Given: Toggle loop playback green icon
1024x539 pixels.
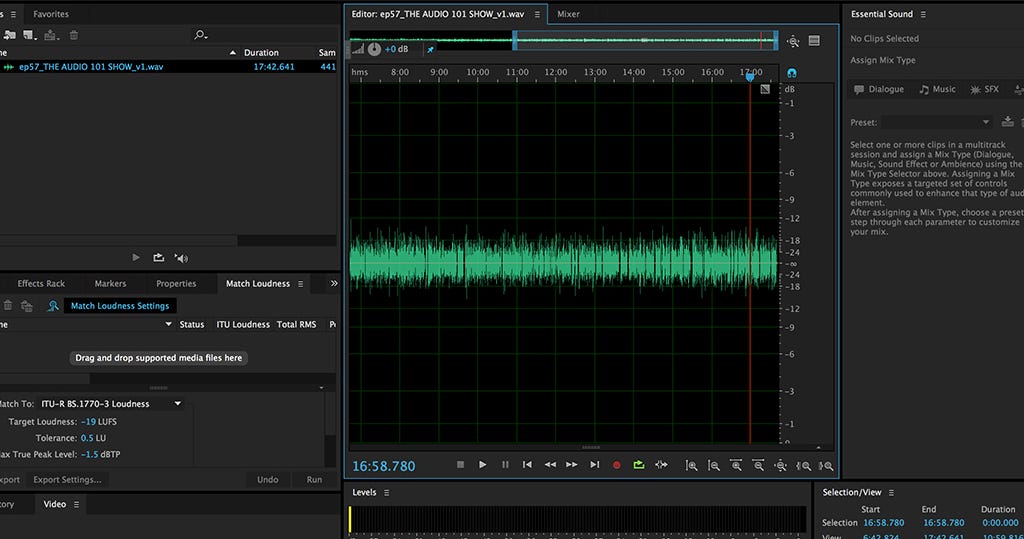Looking at the screenshot, I should click(639, 465).
